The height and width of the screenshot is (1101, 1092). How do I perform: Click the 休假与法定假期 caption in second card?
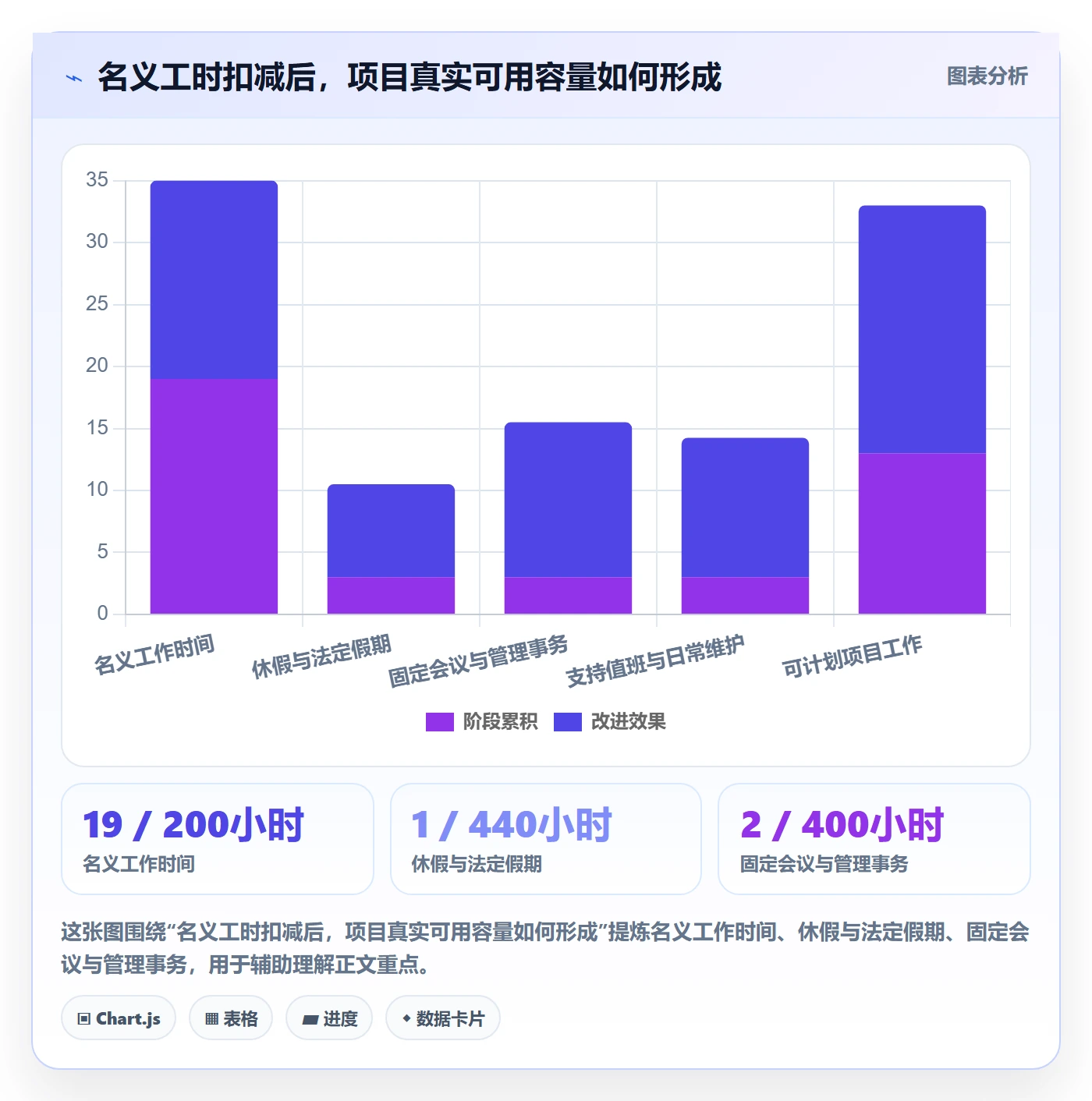477,864
